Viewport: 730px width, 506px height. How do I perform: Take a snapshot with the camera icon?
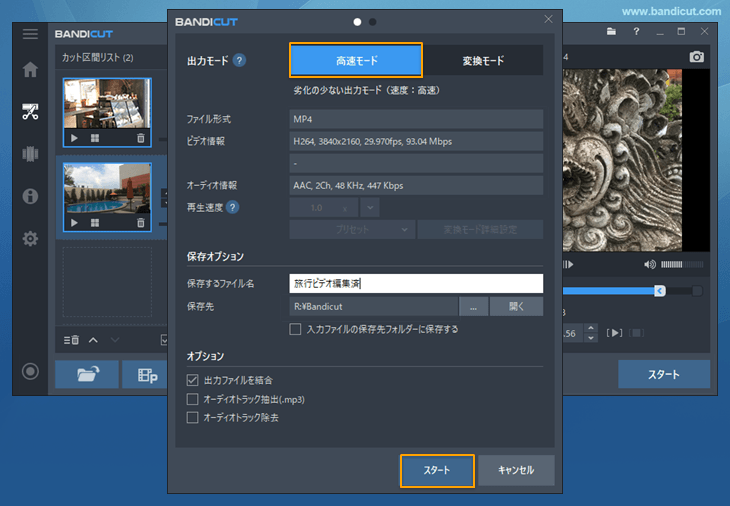click(x=696, y=57)
